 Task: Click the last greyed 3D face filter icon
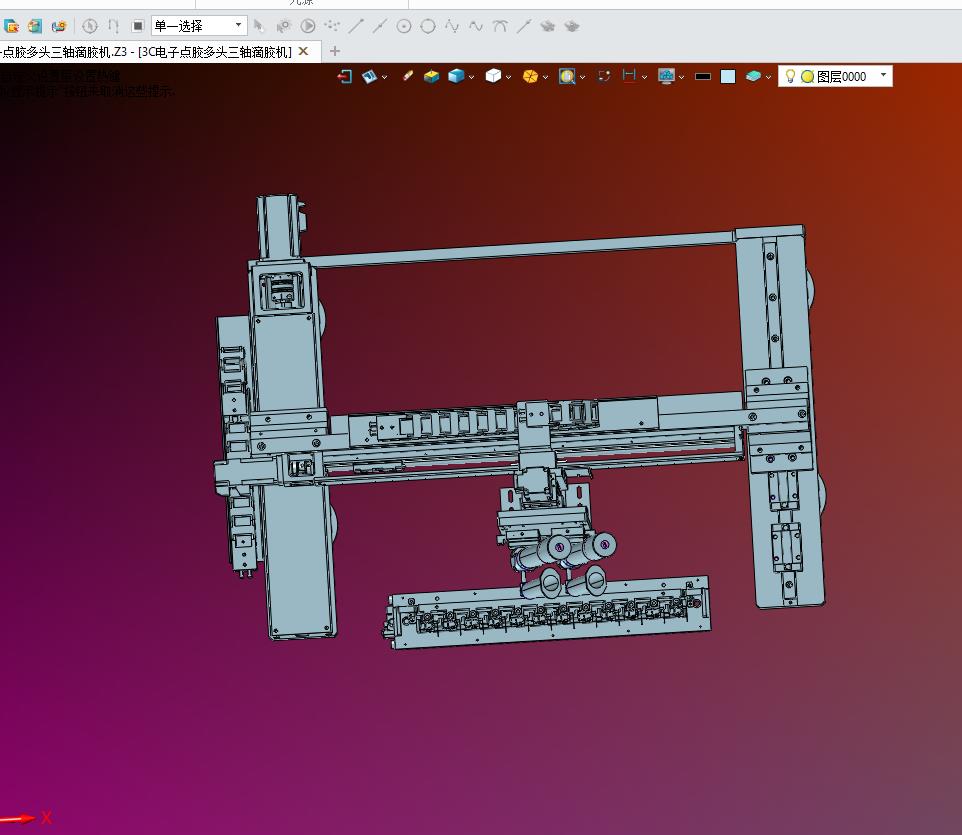572,26
